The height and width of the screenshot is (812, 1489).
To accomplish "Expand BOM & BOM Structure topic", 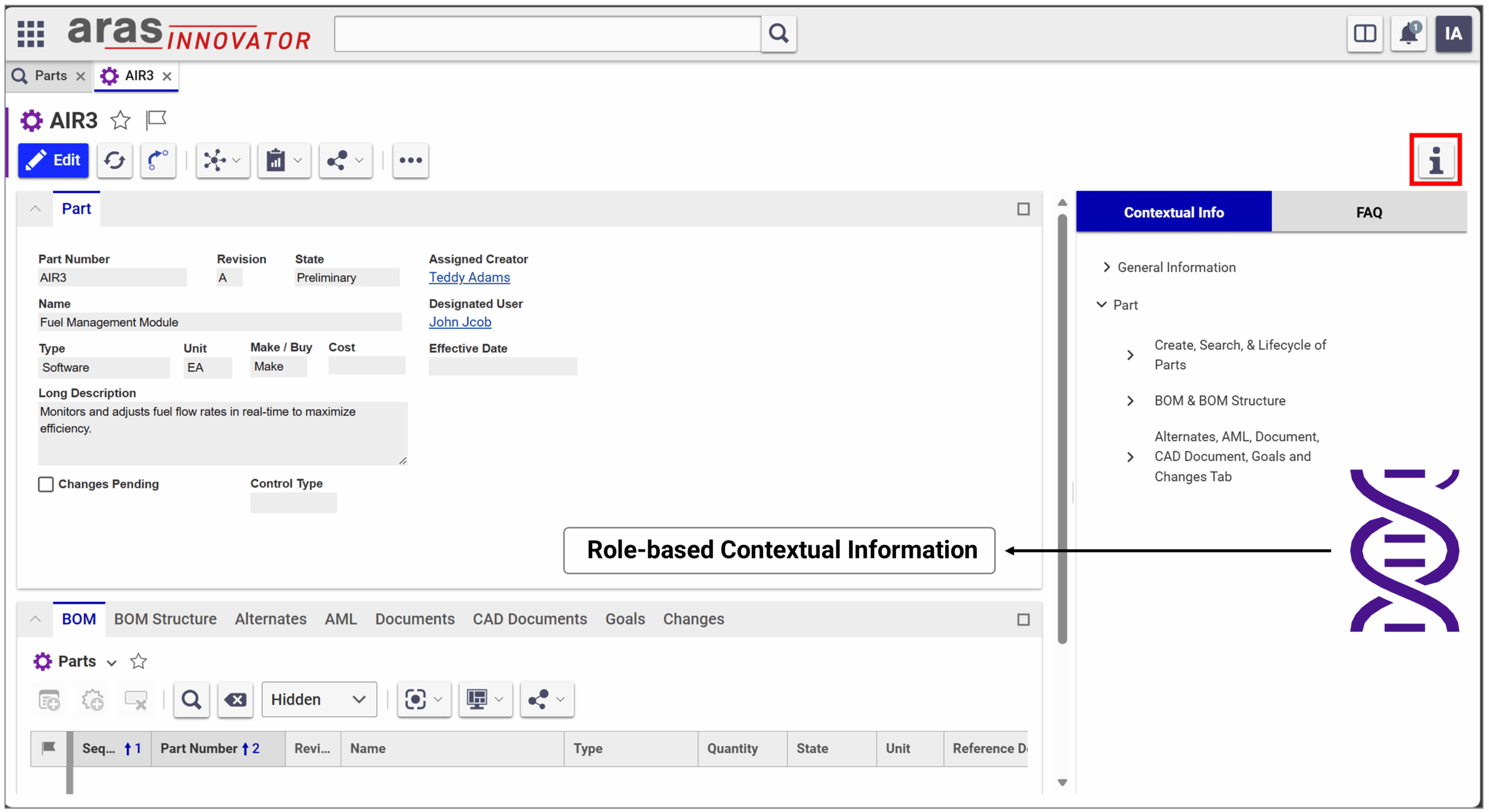I will (1130, 401).
